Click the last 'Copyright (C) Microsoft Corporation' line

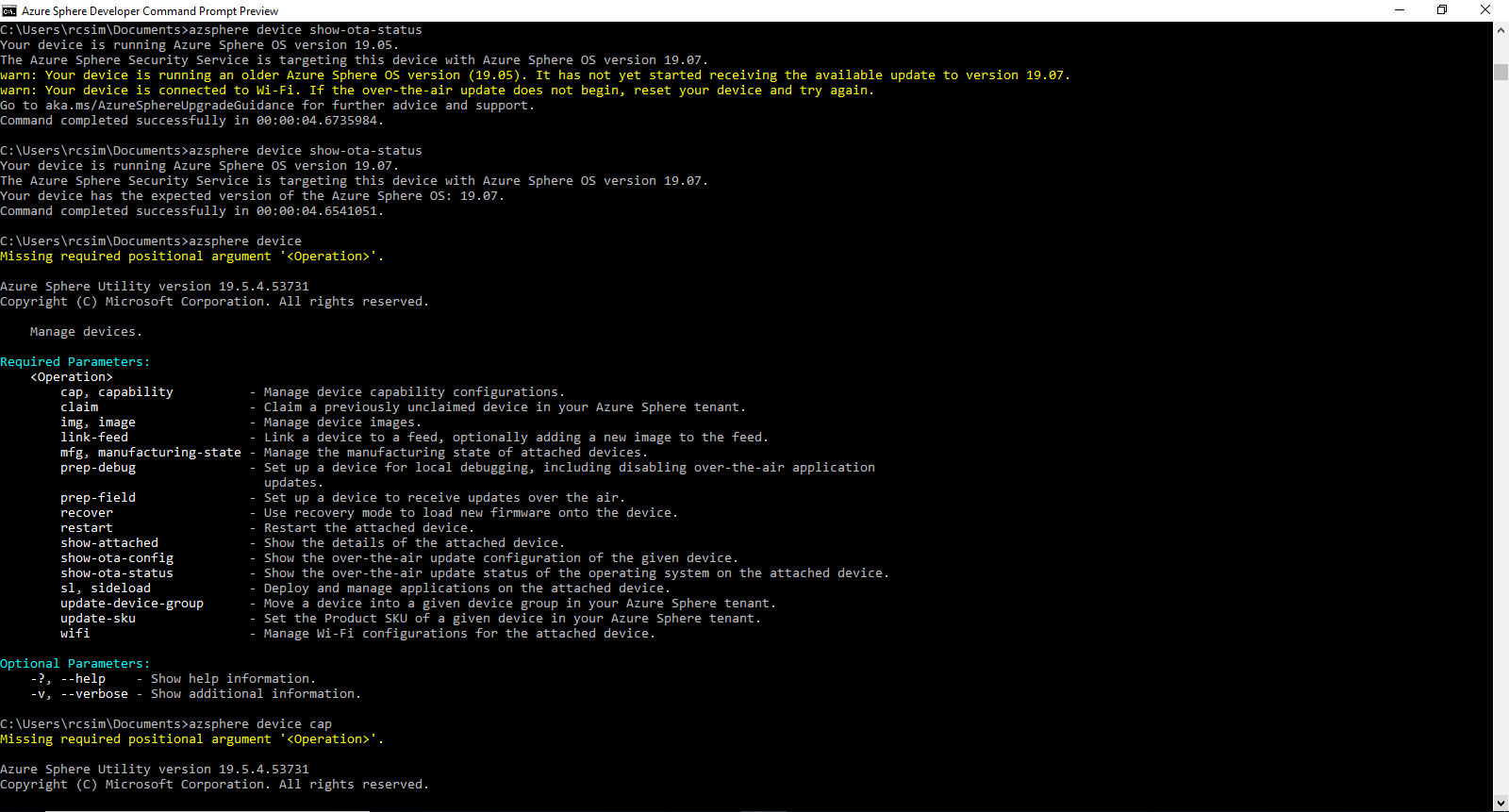[x=215, y=785]
